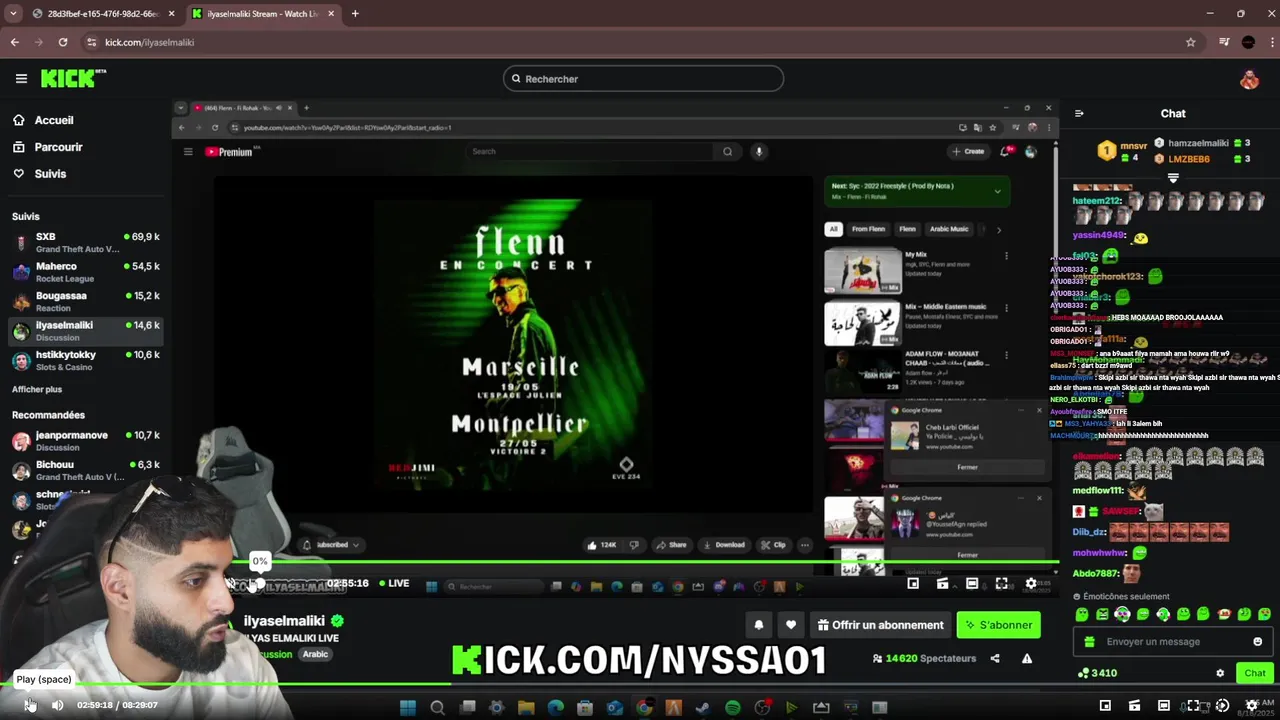Click the Envoyer un message input

pyautogui.click(x=1173, y=642)
